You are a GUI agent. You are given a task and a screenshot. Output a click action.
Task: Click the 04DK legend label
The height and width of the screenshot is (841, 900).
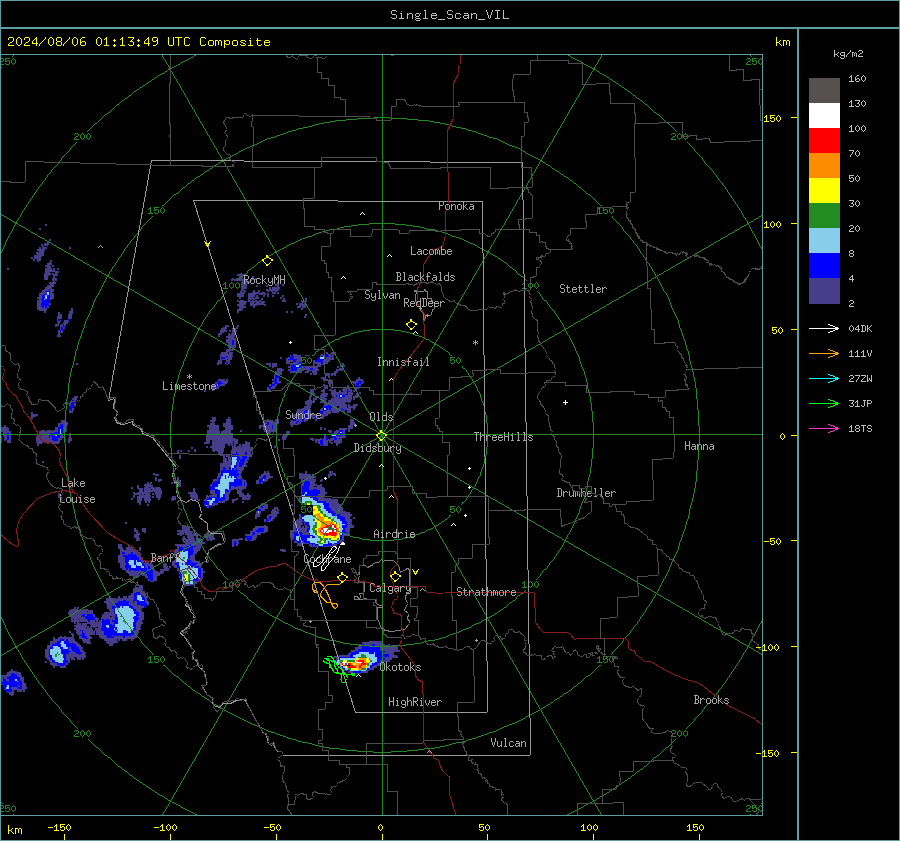click(860, 328)
